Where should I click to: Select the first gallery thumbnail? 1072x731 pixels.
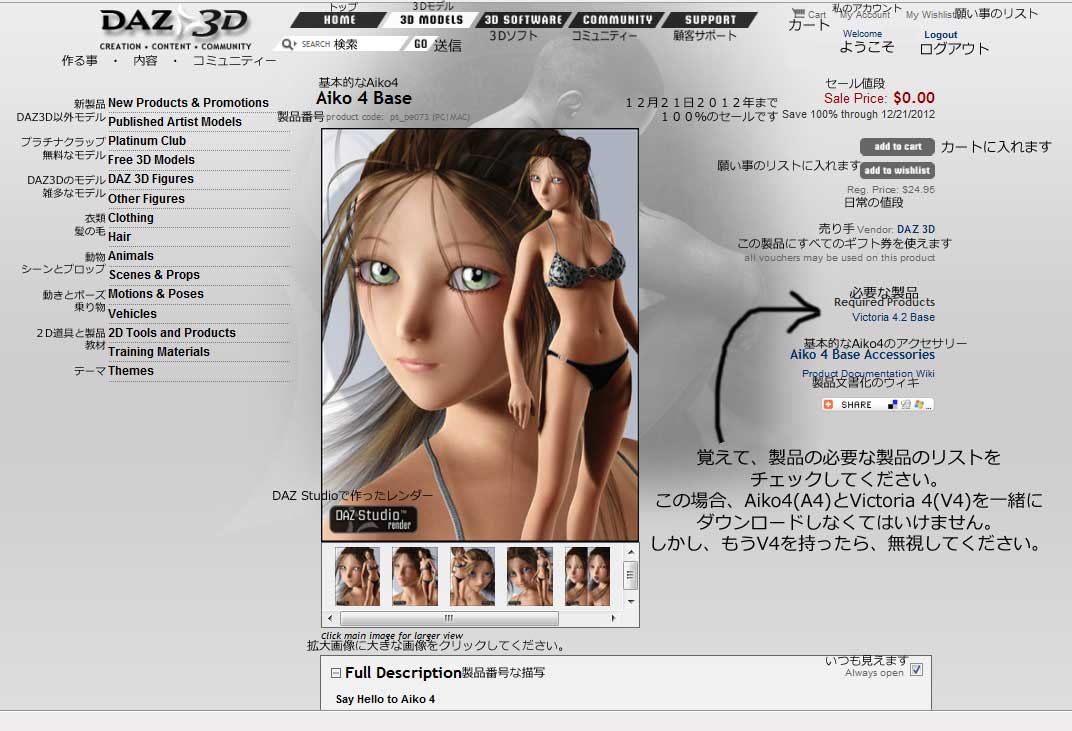point(358,576)
